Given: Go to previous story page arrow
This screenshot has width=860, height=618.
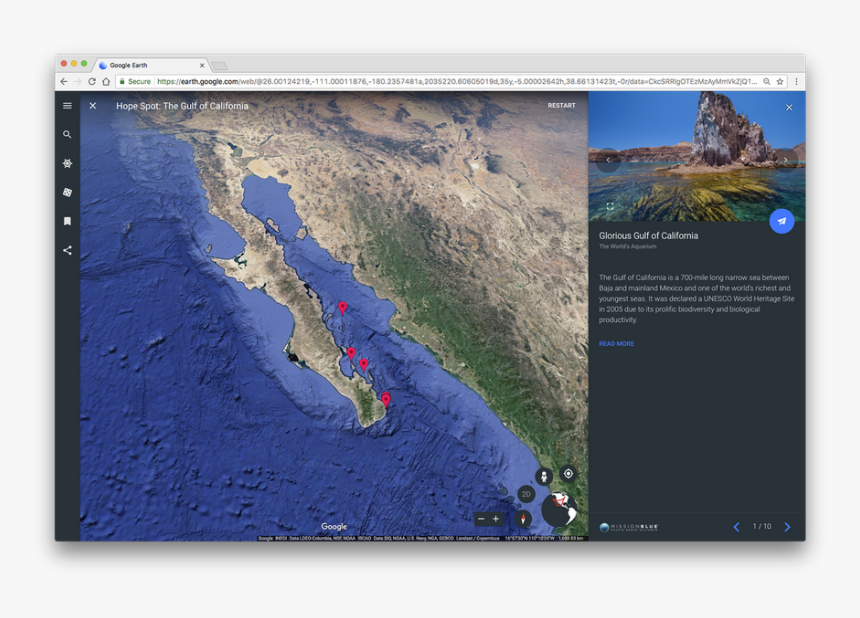Looking at the screenshot, I should coord(737,527).
